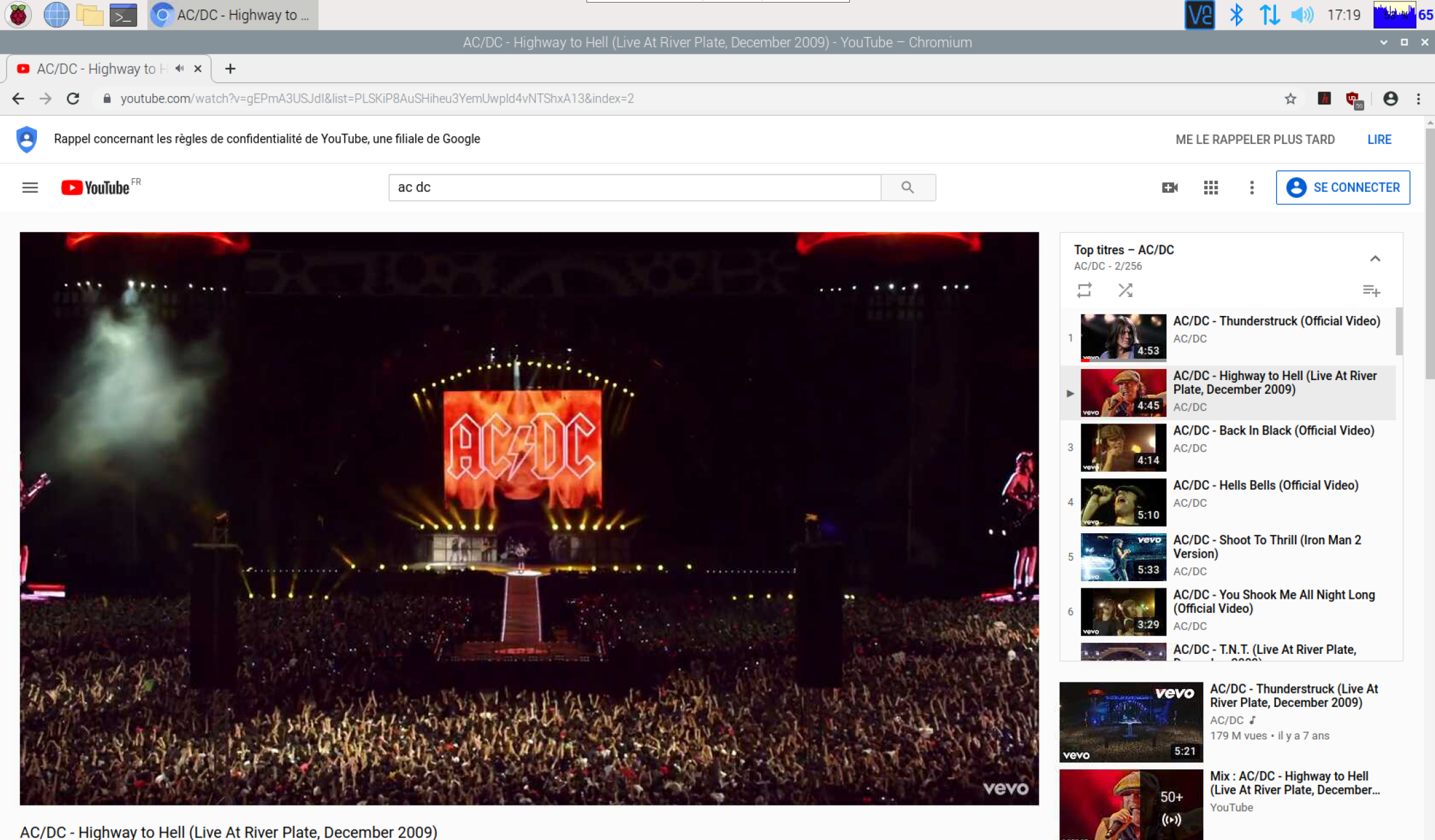Submit search with the magnifier button

(x=908, y=187)
